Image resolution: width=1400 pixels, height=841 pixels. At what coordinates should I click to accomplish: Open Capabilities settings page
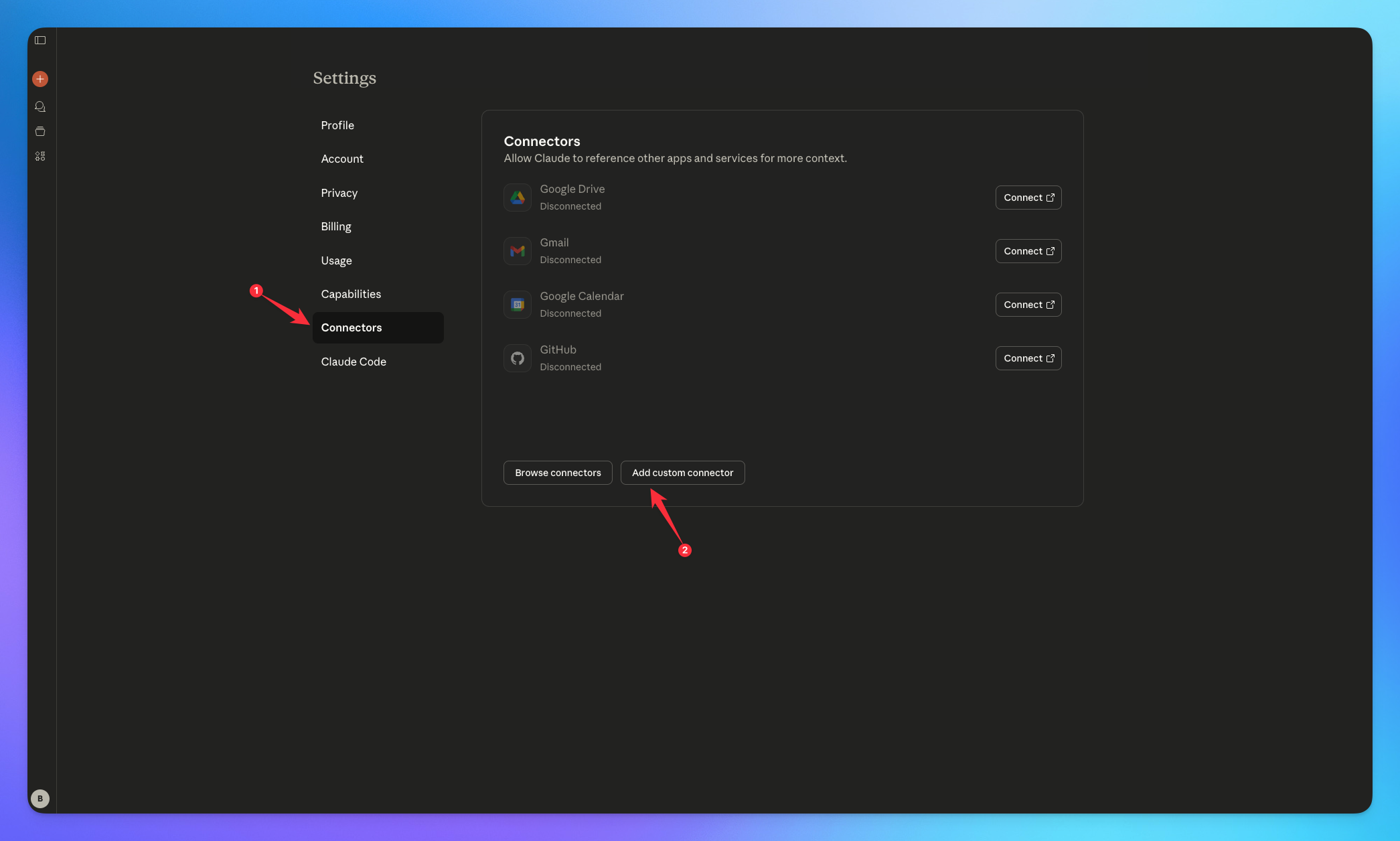point(351,294)
